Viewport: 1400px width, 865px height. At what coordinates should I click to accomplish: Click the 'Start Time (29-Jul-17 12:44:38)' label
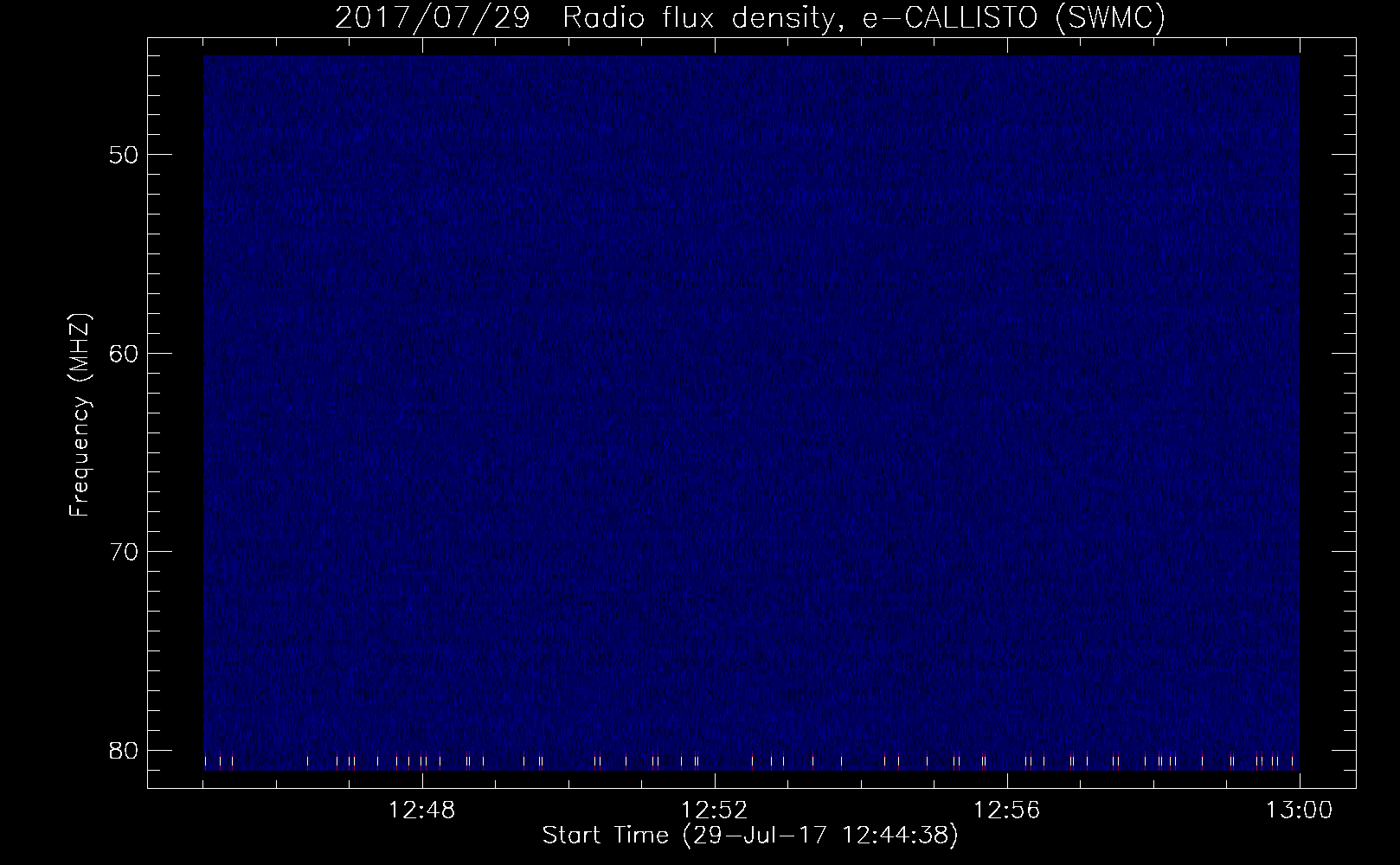point(750,836)
